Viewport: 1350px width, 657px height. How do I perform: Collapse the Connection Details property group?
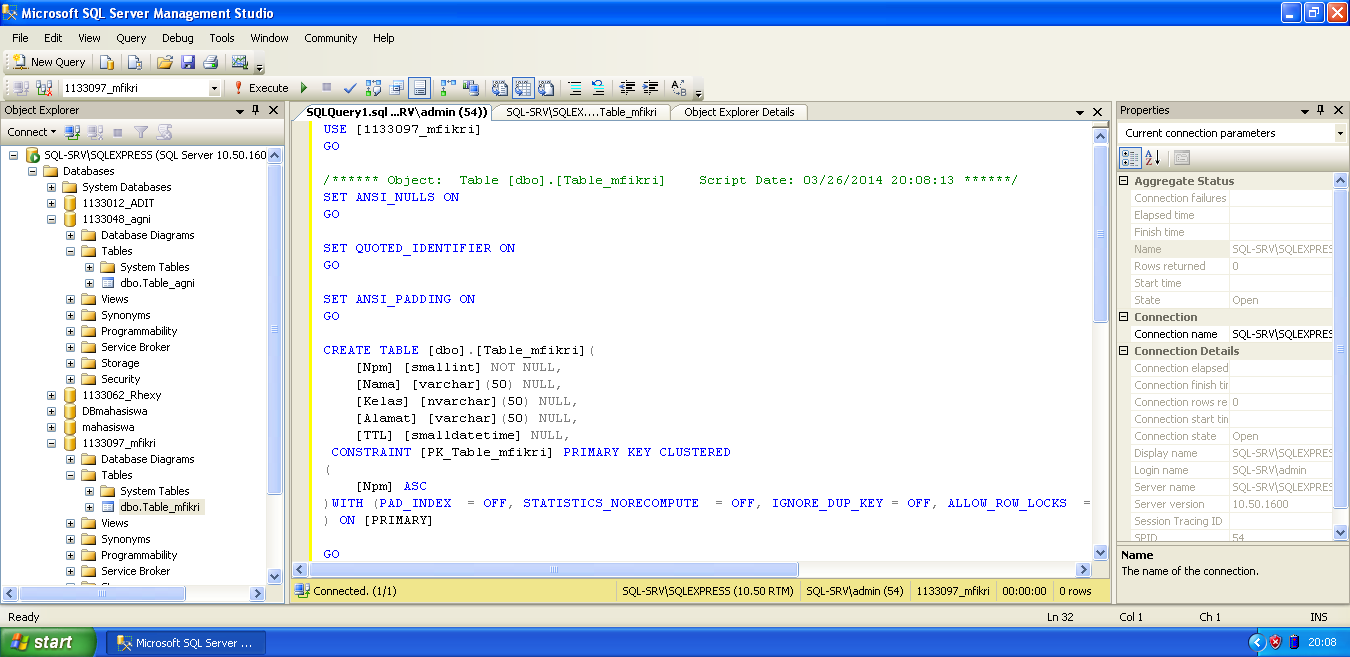(x=1124, y=351)
